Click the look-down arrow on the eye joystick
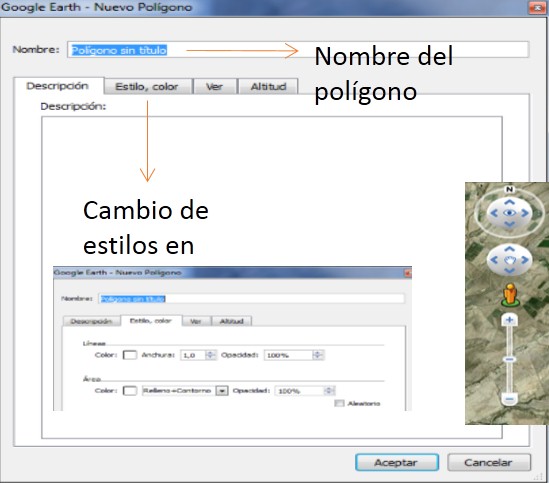The width and height of the screenshot is (549, 483). (509, 224)
